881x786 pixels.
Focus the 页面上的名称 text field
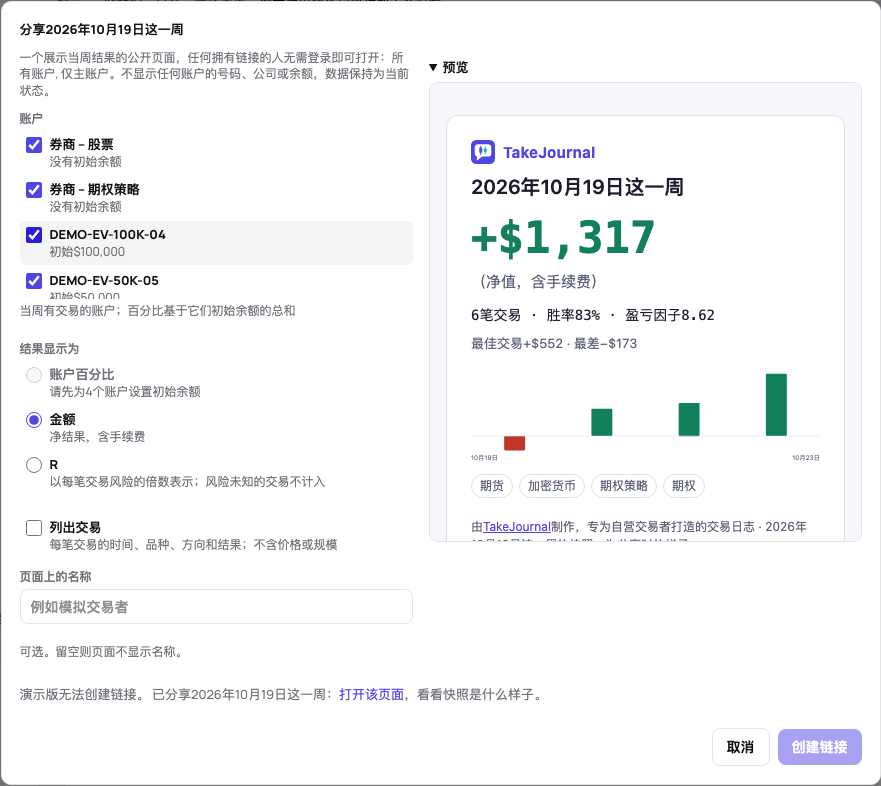point(216,607)
